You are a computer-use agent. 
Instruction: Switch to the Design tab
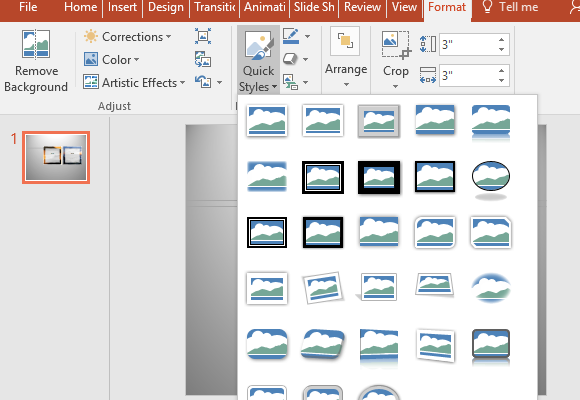(x=166, y=7)
